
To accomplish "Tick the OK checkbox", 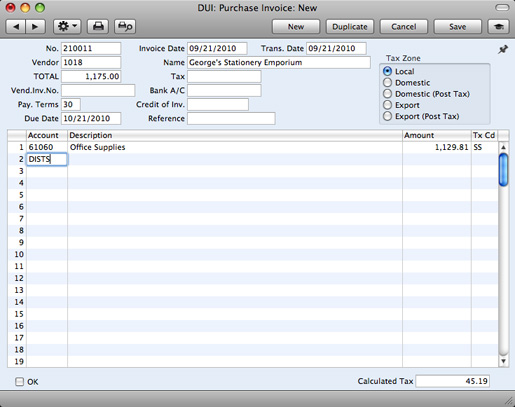I will [x=20, y=382].
